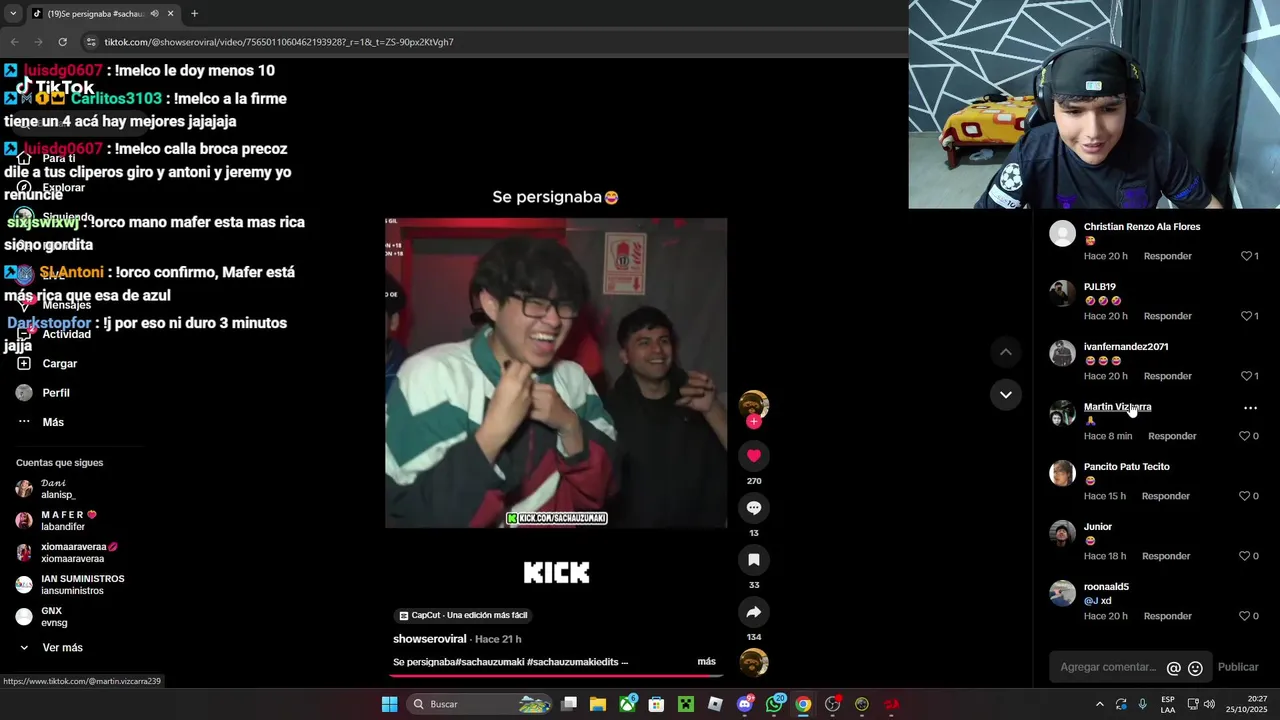Click the browser address bar URL
The height and width of the screenshot is (720, 1280).
point(279,42)
